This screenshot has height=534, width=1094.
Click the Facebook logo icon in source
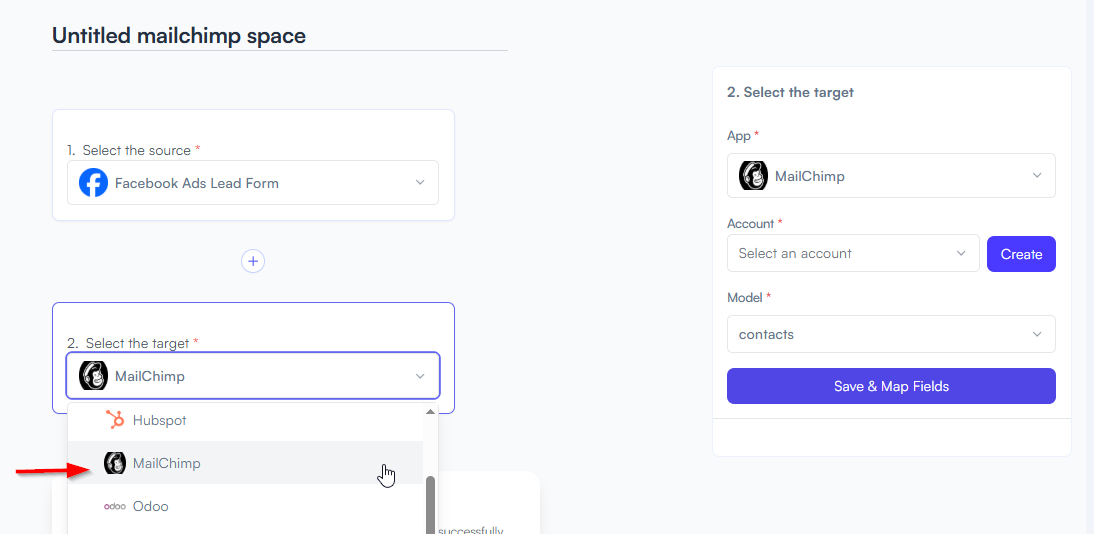93,183
